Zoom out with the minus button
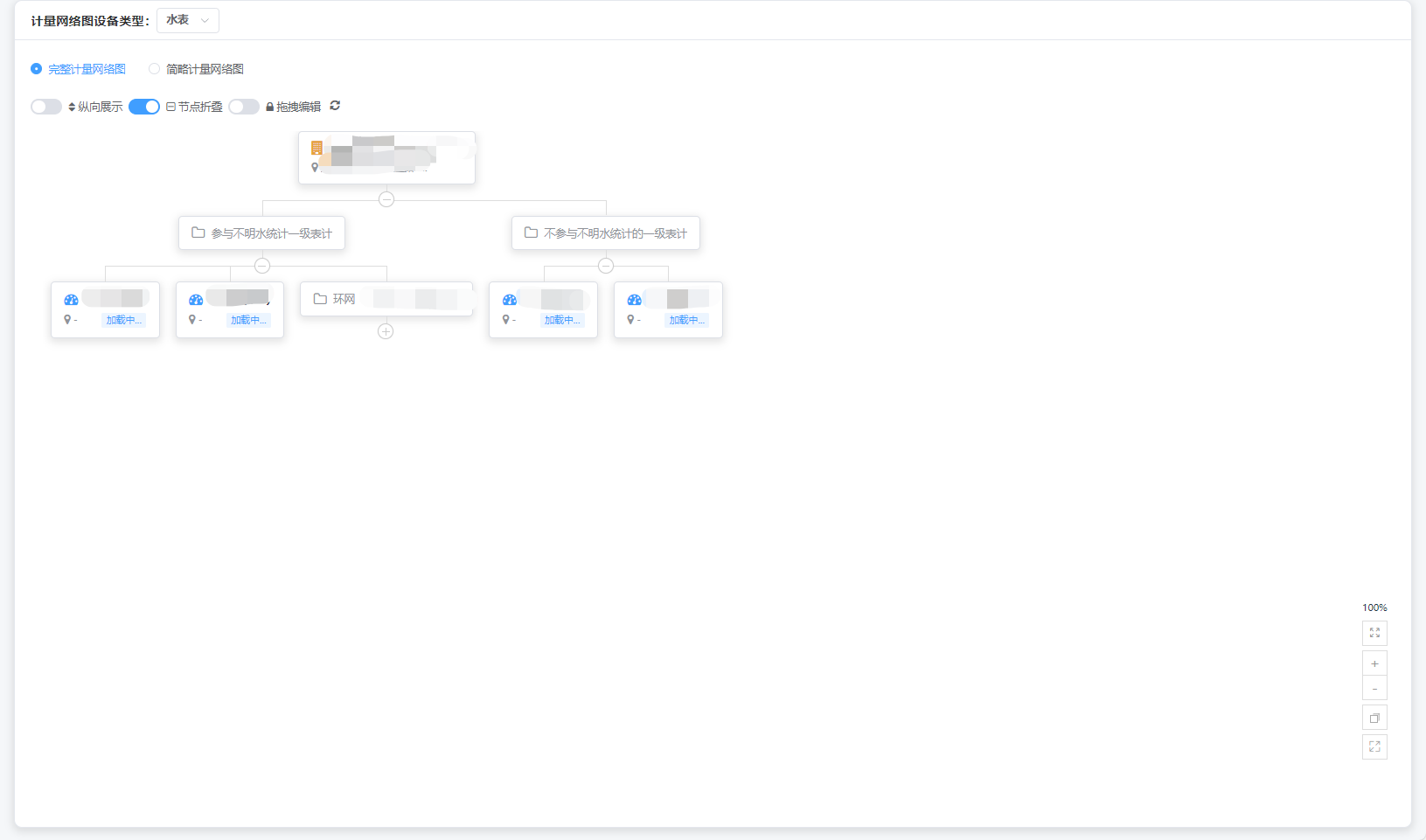 [1374, 689]
